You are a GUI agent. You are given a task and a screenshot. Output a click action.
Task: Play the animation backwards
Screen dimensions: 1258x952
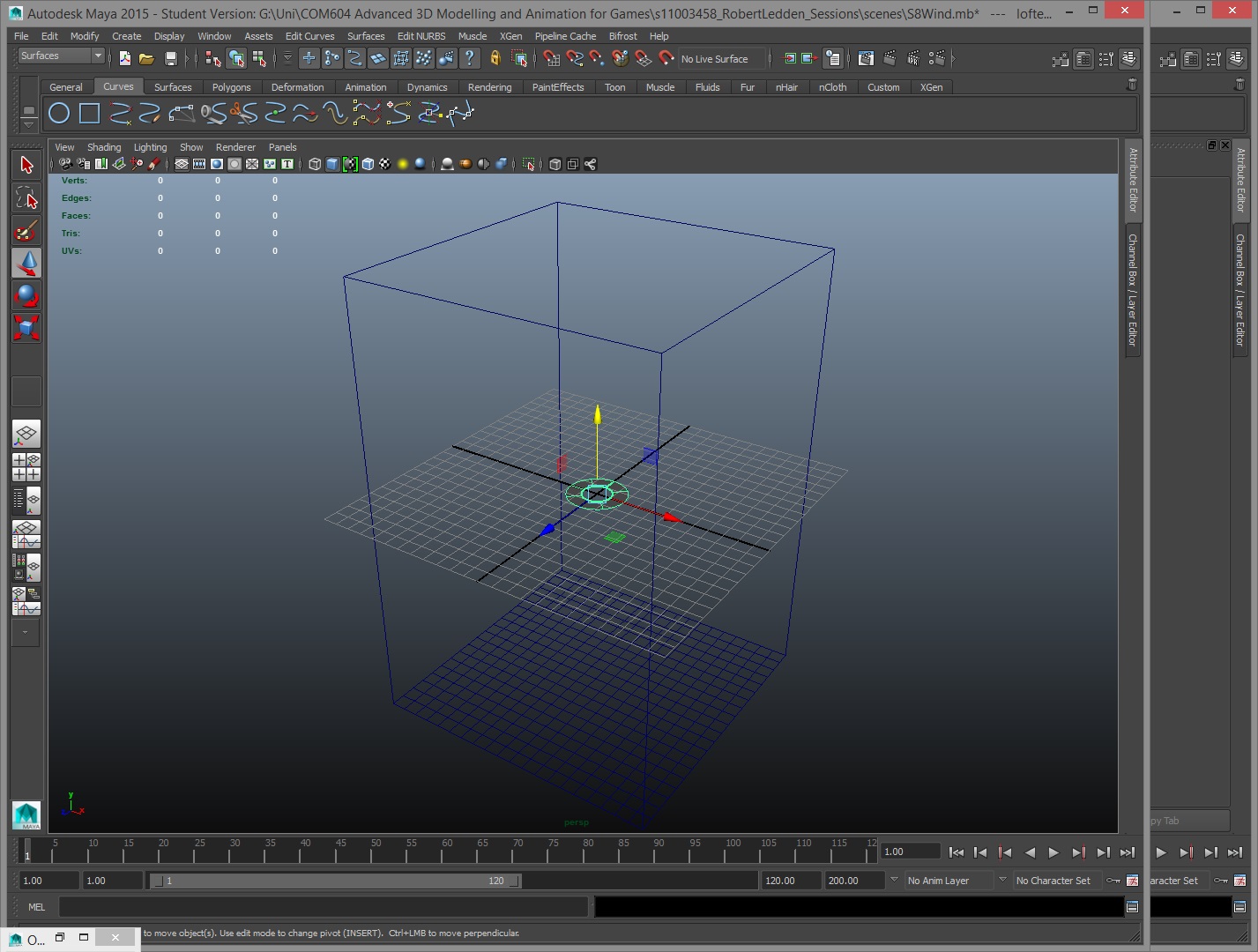click(1030, 852)
